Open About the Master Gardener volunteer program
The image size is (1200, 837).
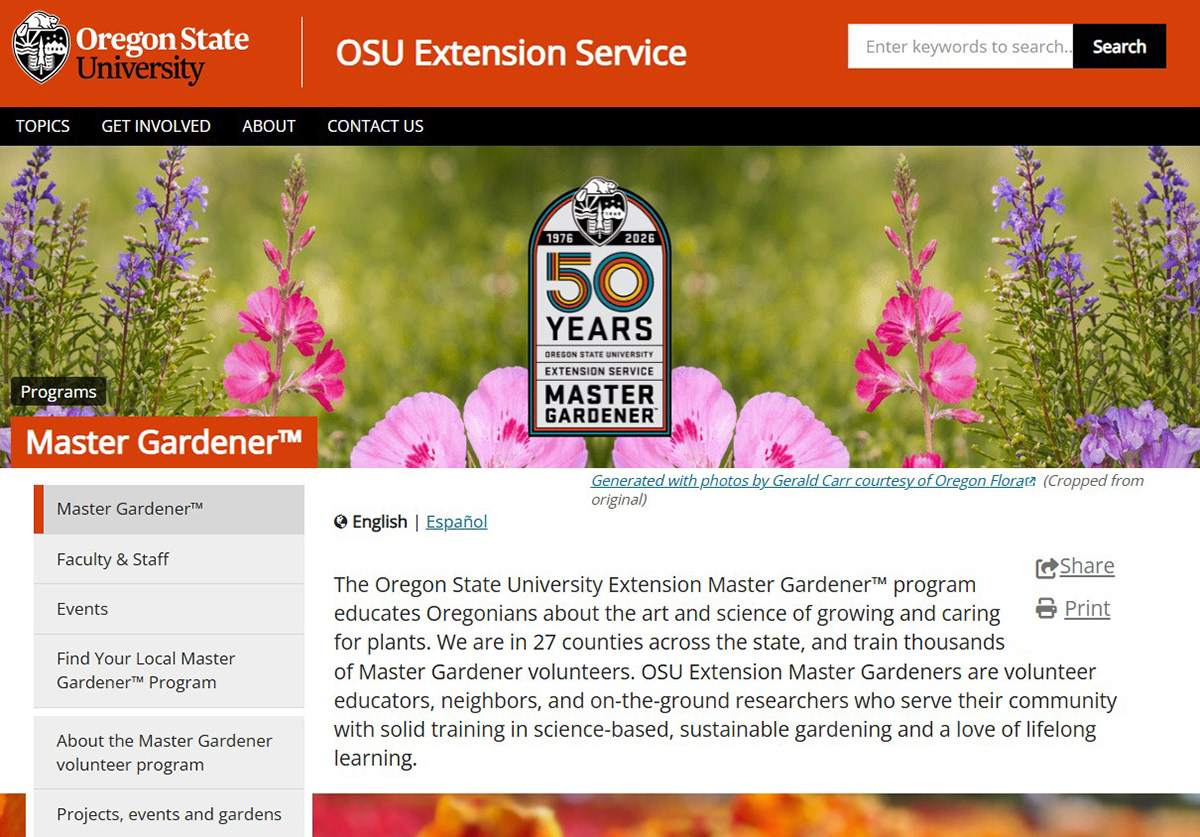(169, 753)
